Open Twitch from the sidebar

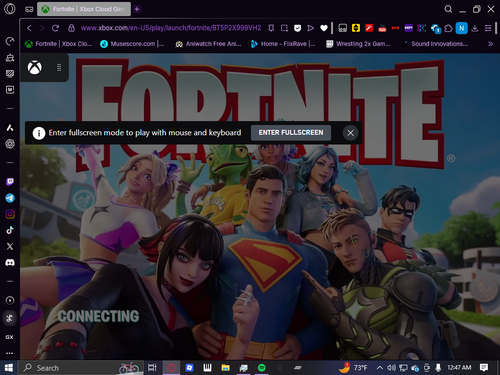point(10,182)
